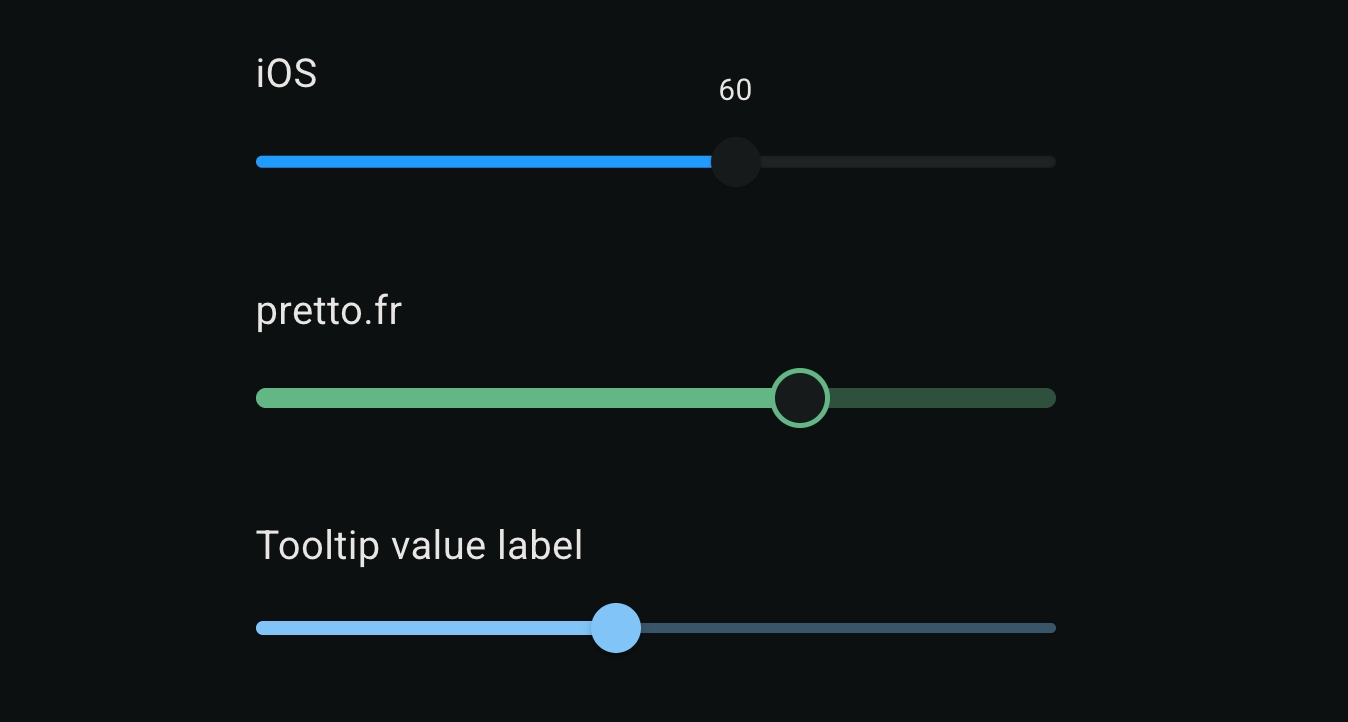Click the far left start of Tooltip slider
1348x722 pixels.
(x=260, y=628)
